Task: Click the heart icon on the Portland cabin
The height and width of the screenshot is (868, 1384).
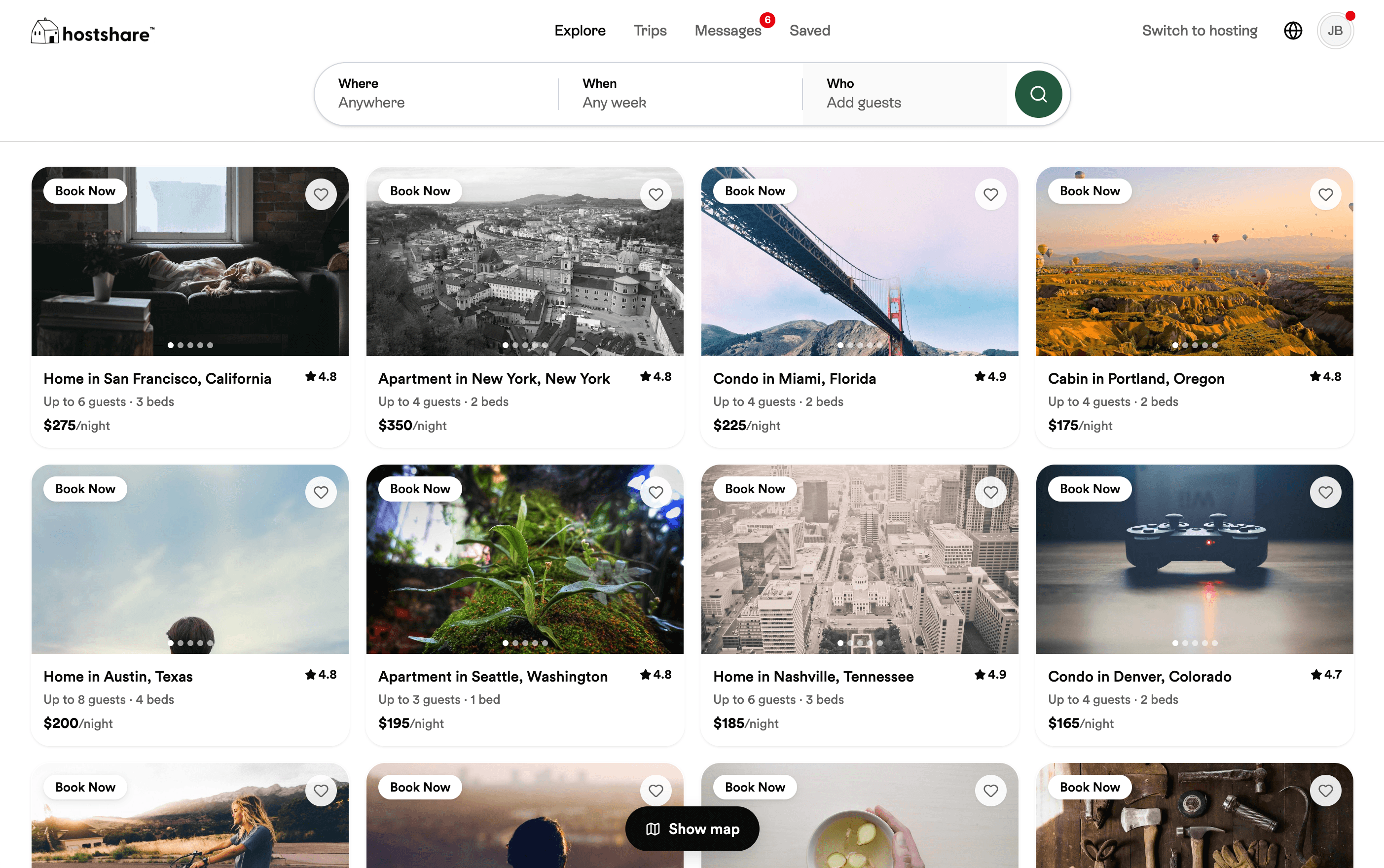Action: (x=1325, y=194)
